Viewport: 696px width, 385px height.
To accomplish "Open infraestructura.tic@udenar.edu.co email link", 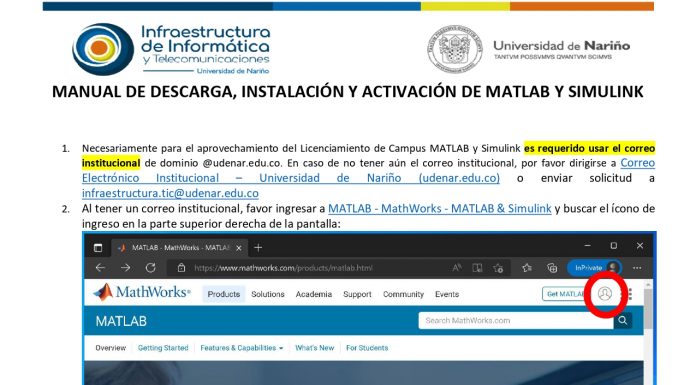I will point(170,193).
